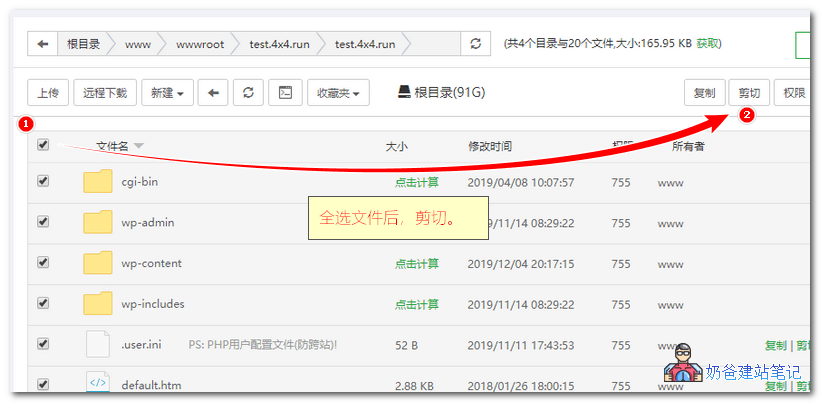
Task: Click the 获取 link for size
Action: click(707, 43)
